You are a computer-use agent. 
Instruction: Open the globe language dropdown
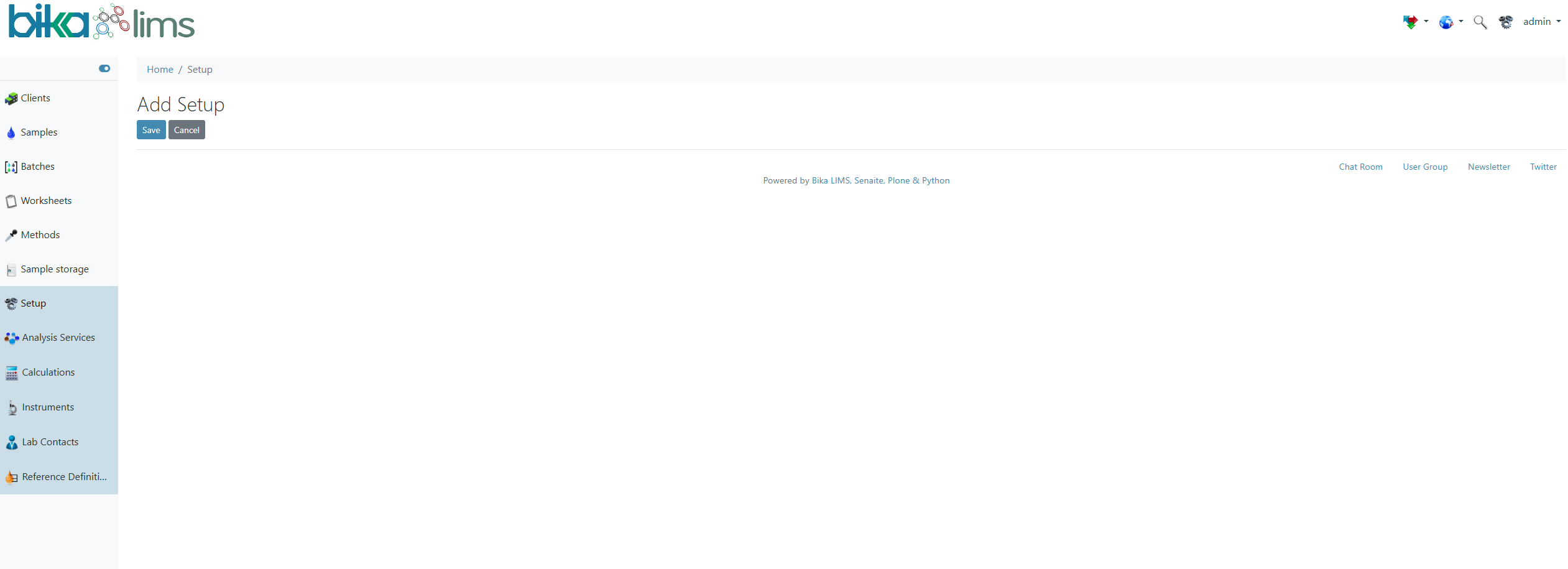point(1450,22)
